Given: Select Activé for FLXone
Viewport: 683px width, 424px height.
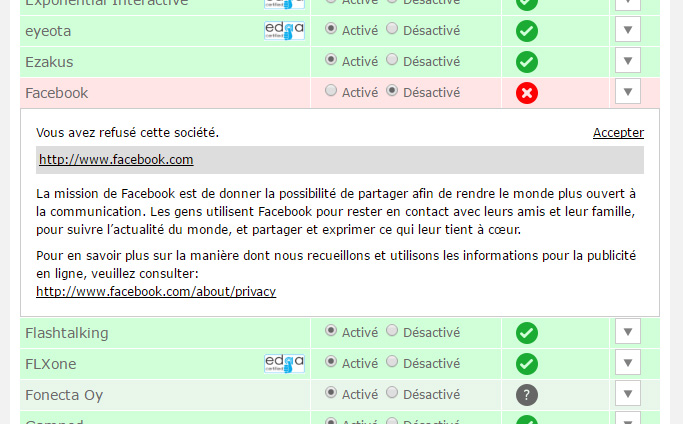Looking at the screenshot, I should click(331, 362).
